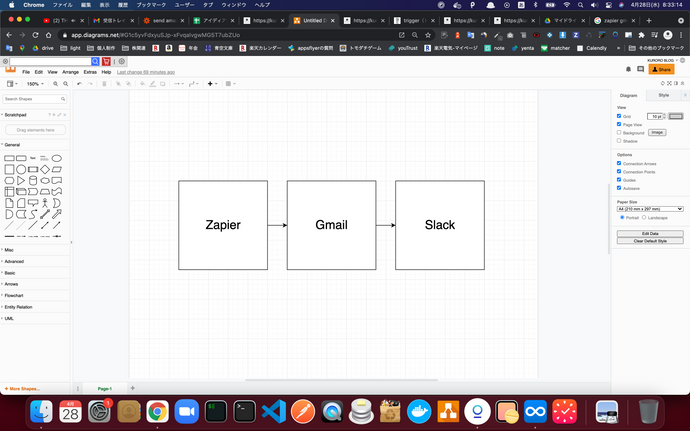Click the delete trash icon in toolbar
The width and height of the screenshot is (690, 431).
click(104, 84)
